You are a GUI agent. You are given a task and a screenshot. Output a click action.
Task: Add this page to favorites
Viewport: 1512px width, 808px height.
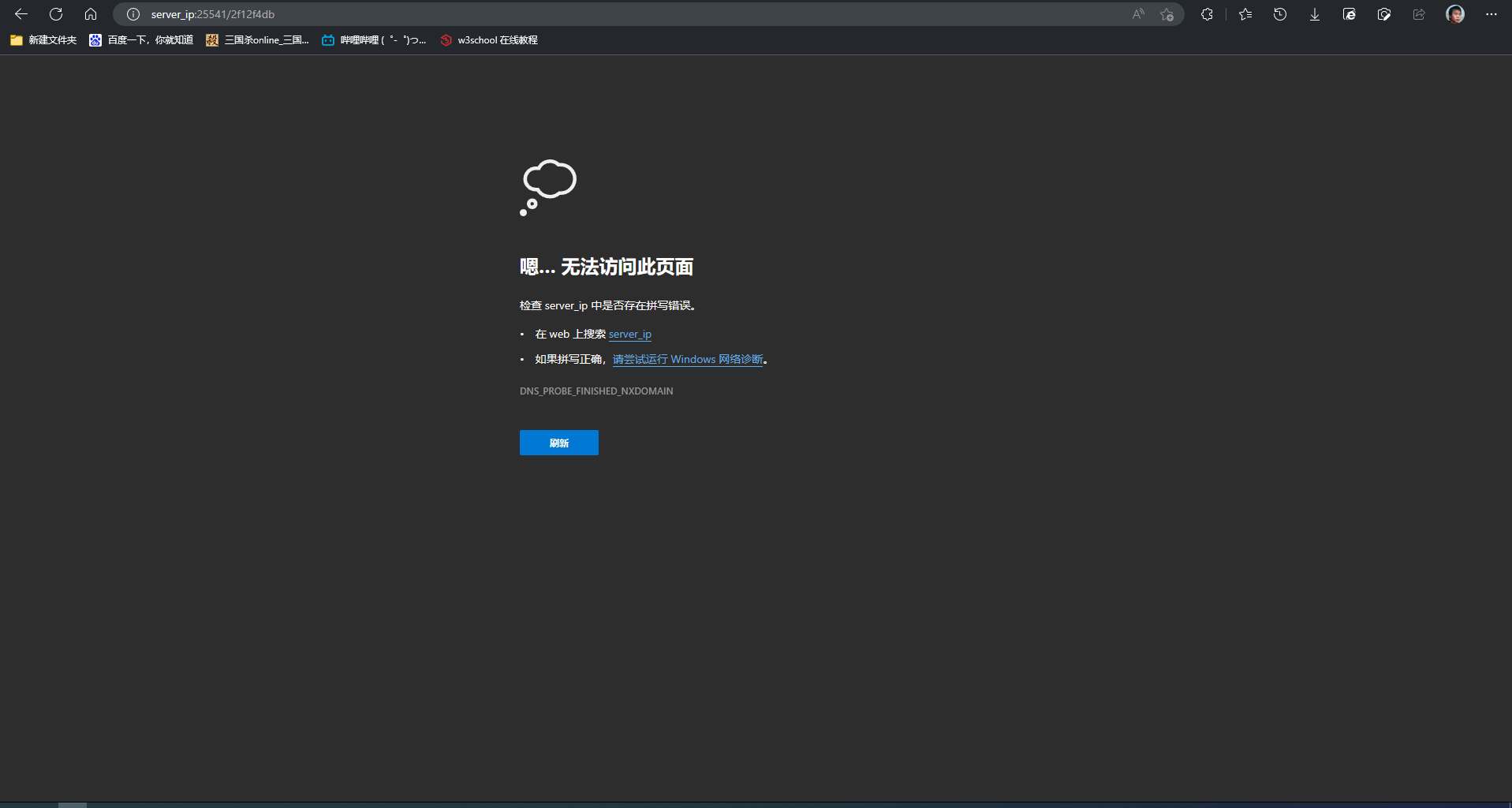1167,14
